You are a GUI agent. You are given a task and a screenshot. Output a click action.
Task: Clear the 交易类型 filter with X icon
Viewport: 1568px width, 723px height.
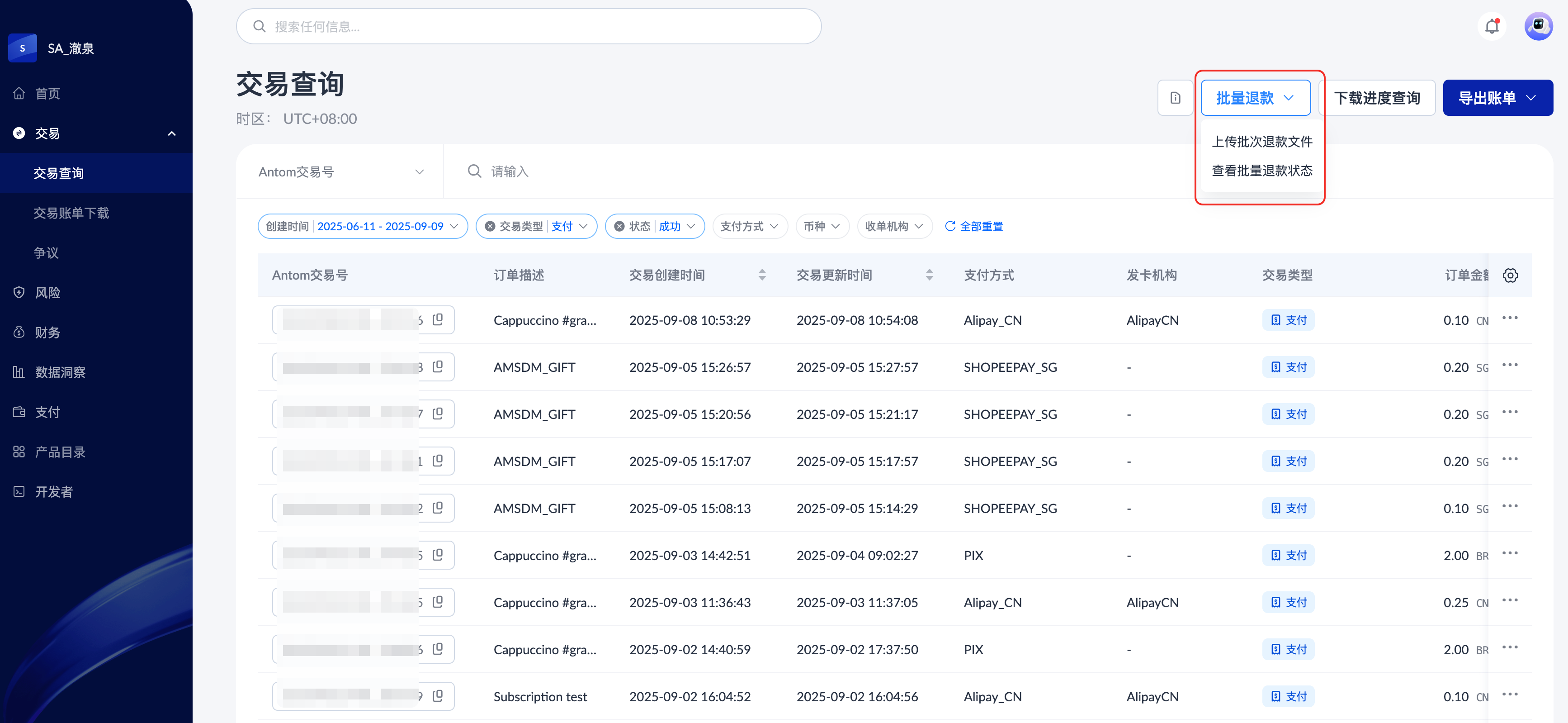(x=490, y=227)
